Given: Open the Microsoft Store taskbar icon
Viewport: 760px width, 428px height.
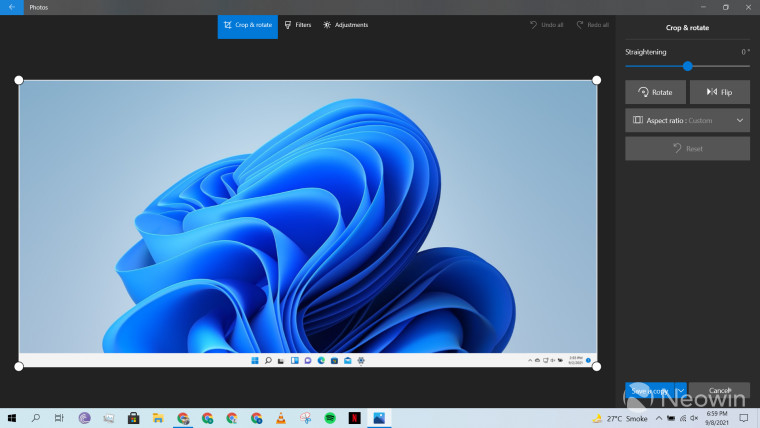Looking at the screenshot, I should click(x=133, y=418).
